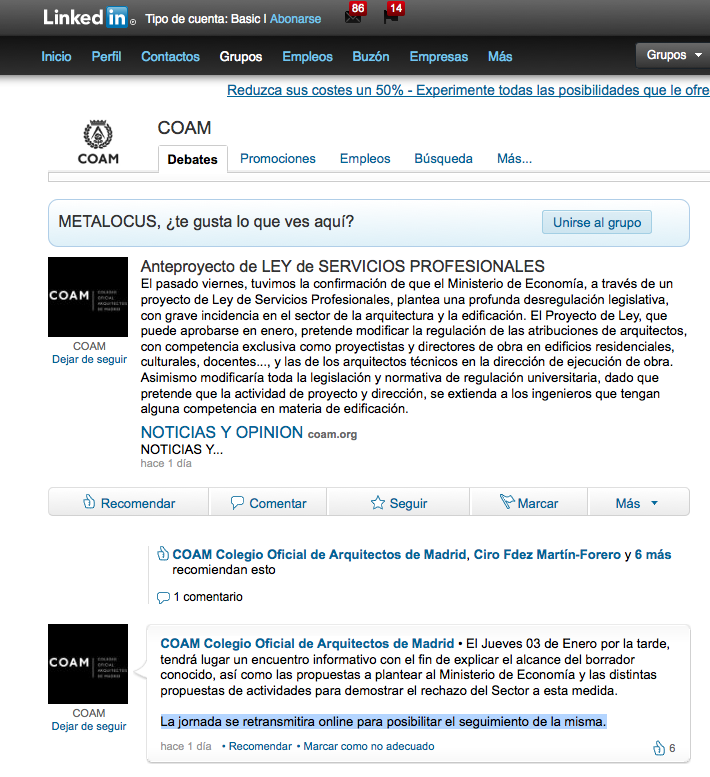
Task: Open Ciro Fdez Martín-Forero's profile link
Action: pyautogui.click(x=547, y=555)
